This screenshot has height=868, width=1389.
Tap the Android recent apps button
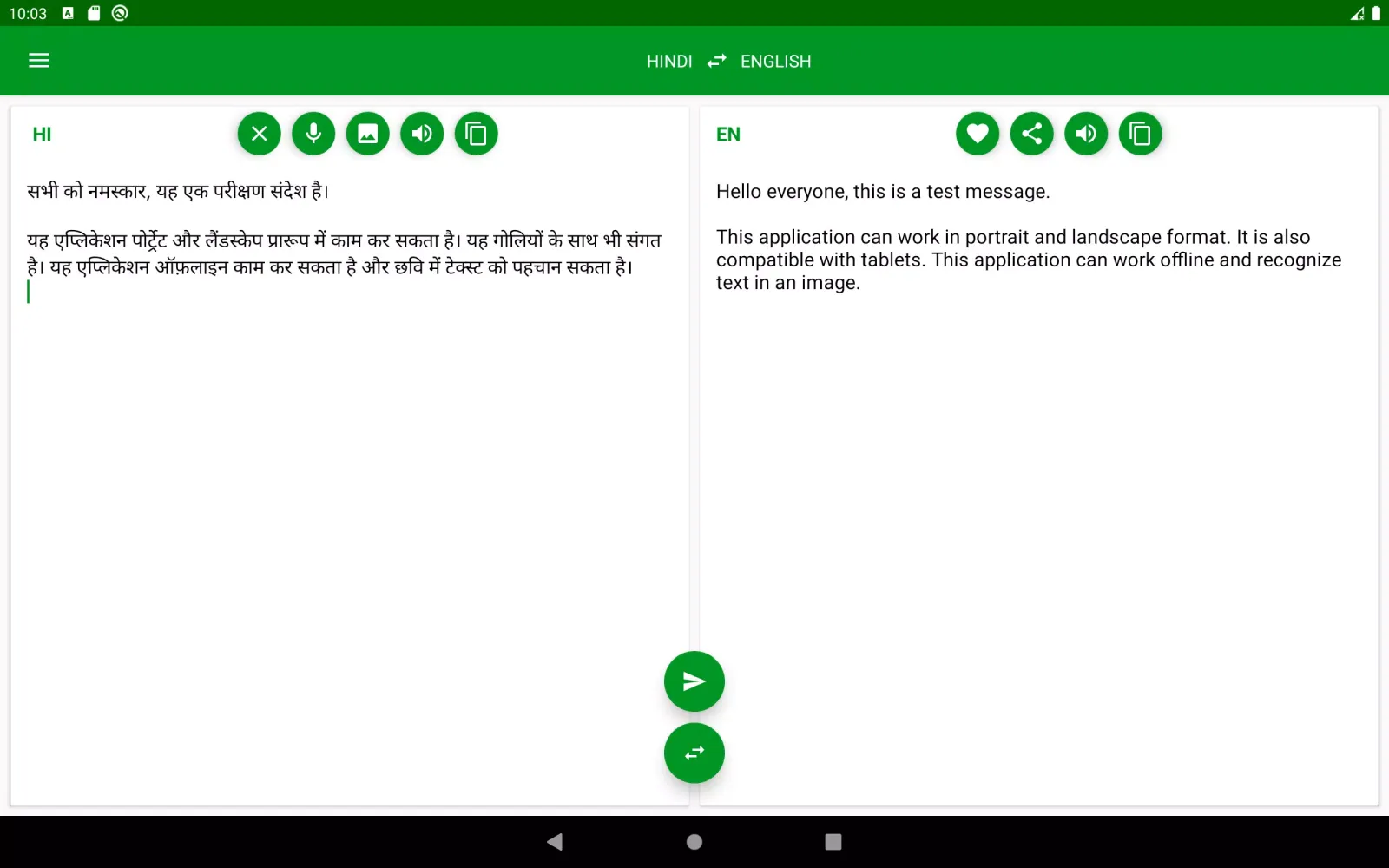click(x=833, y=842)
